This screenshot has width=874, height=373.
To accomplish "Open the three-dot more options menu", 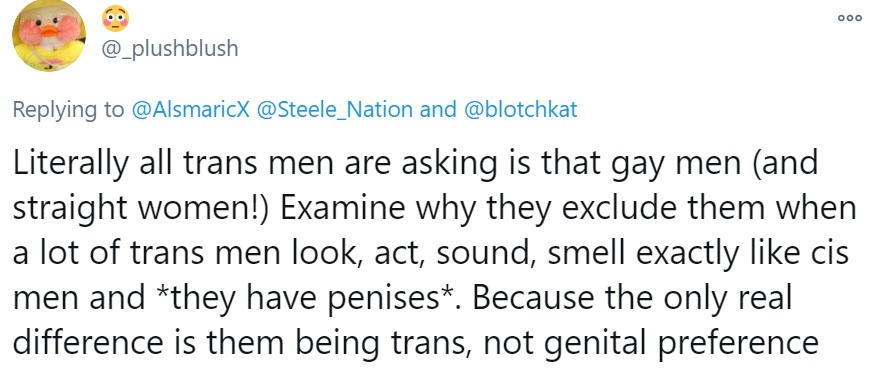I will [x=850, y=18].
